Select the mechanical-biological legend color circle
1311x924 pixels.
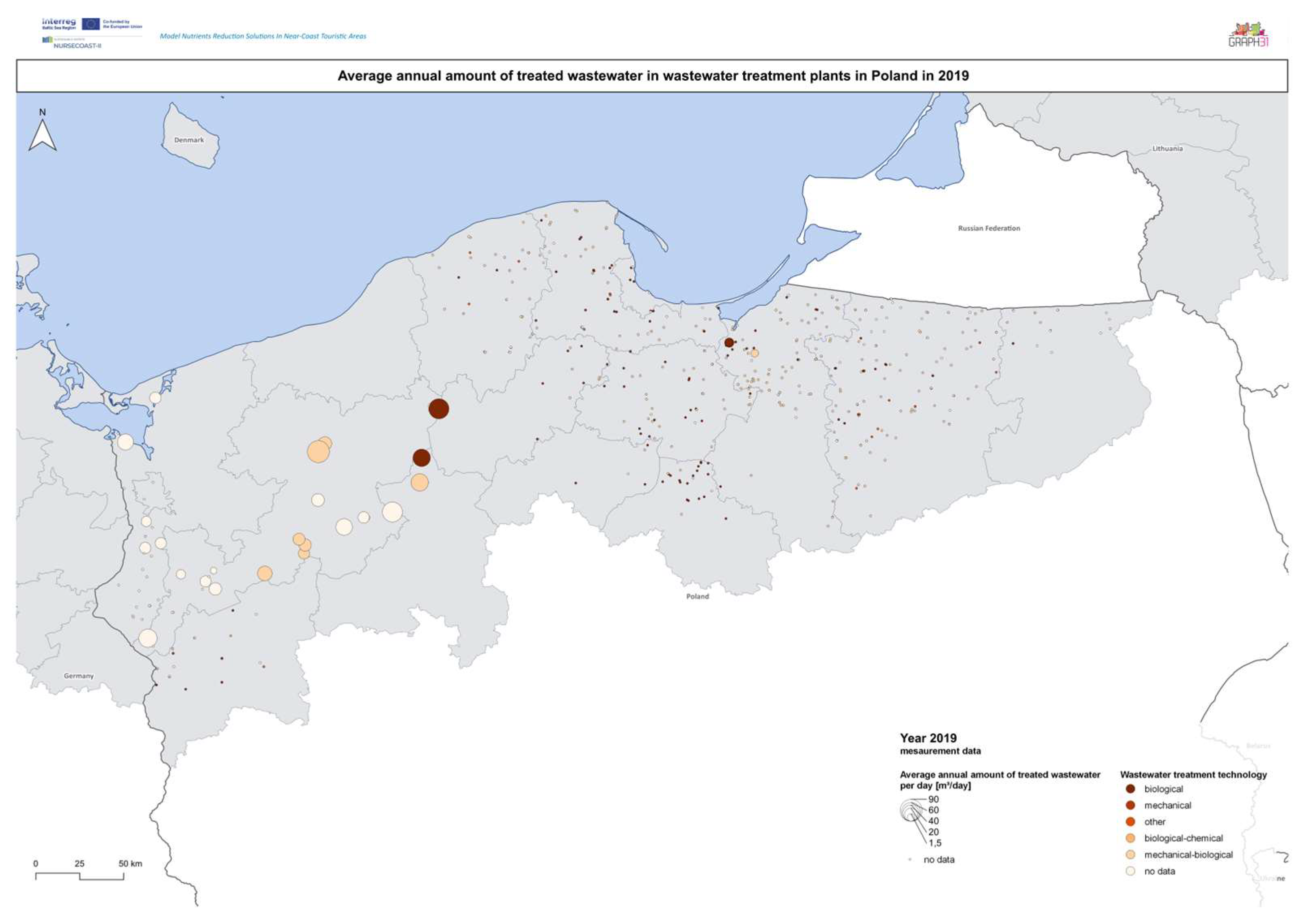pyautogui.click(x=1130, y=855)
